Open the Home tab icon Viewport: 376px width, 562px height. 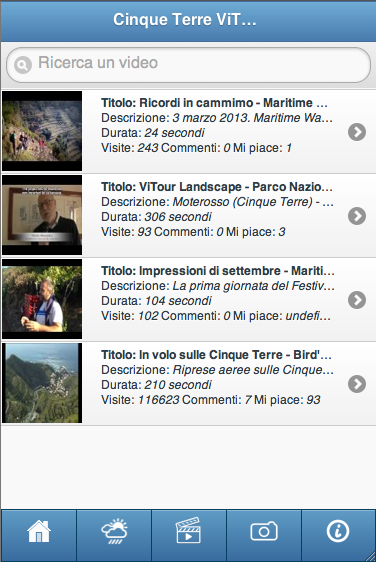click(39, 531)
